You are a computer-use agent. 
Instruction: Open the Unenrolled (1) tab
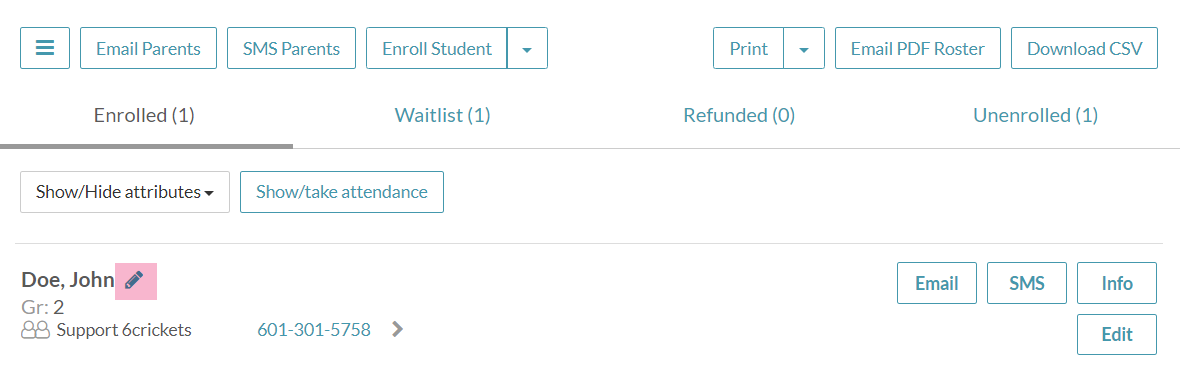[1036, 115]
